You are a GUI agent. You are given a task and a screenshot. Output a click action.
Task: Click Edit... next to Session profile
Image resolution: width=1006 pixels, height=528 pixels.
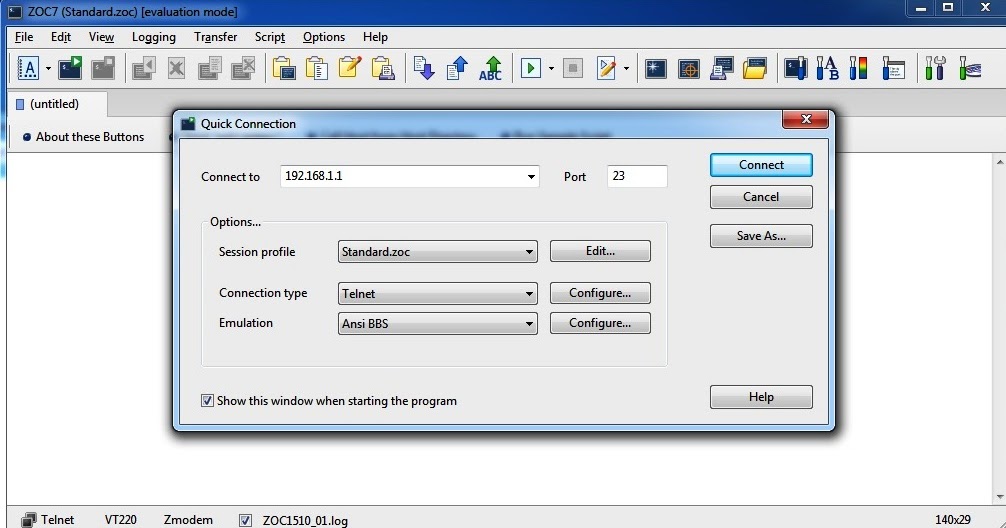click(x=600, y=251)
